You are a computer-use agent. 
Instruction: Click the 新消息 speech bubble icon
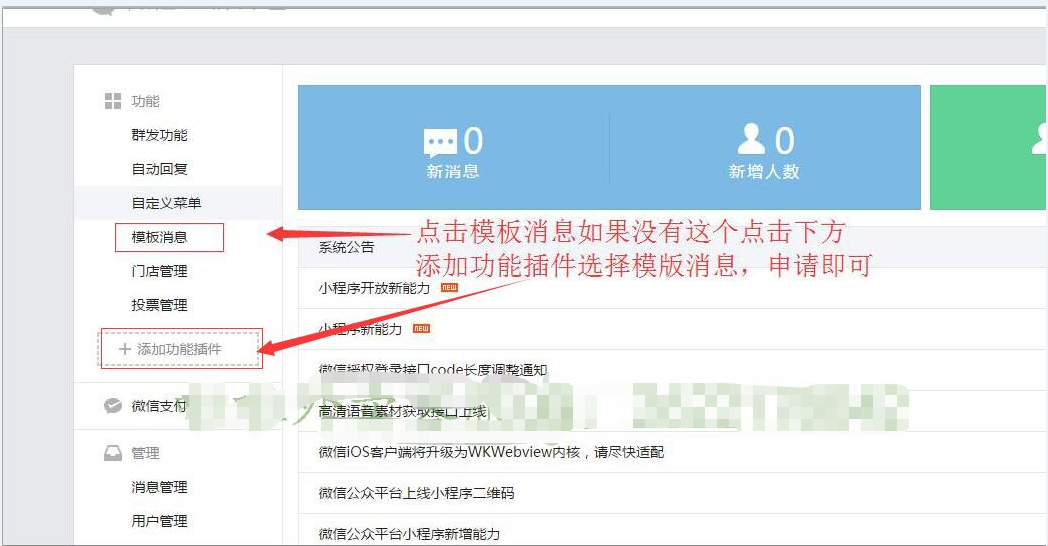click(x=440, y=142)
